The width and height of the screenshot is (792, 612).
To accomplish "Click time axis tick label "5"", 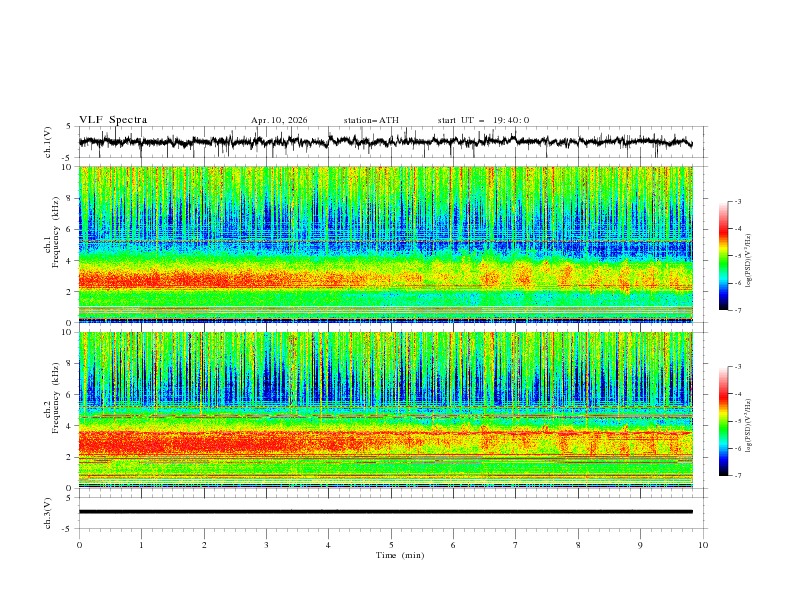I will [391, 545].
